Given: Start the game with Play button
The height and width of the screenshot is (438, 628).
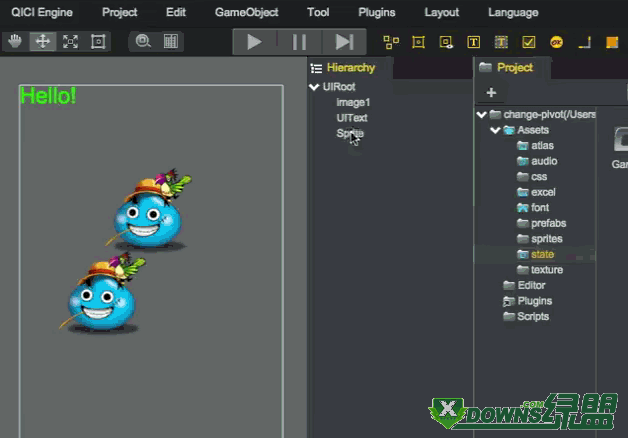Looking at the screenshot, I should pos(254,42).
